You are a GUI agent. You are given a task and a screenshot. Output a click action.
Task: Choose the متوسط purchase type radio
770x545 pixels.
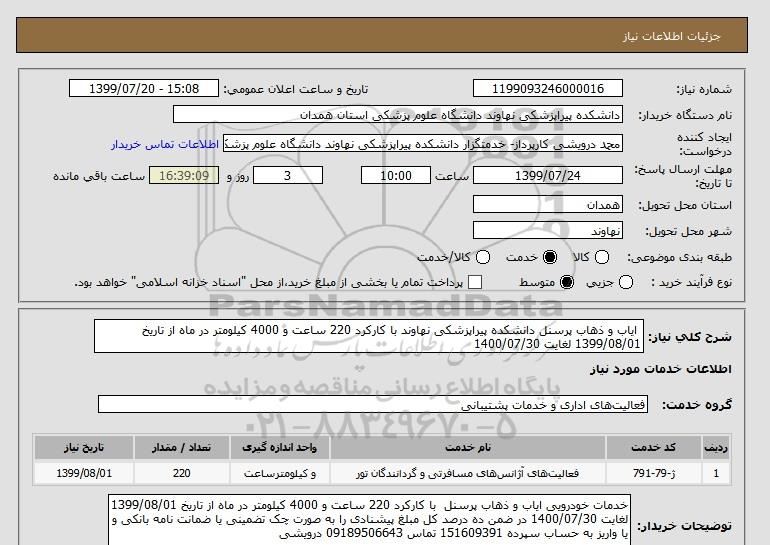(567, 282)
